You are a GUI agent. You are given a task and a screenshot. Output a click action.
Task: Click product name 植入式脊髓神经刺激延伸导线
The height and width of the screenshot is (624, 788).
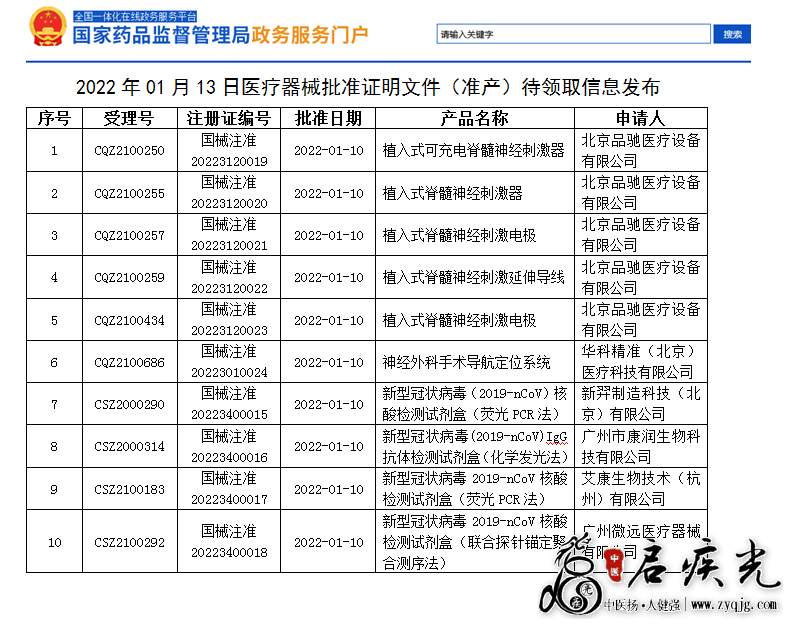point(473,278)
